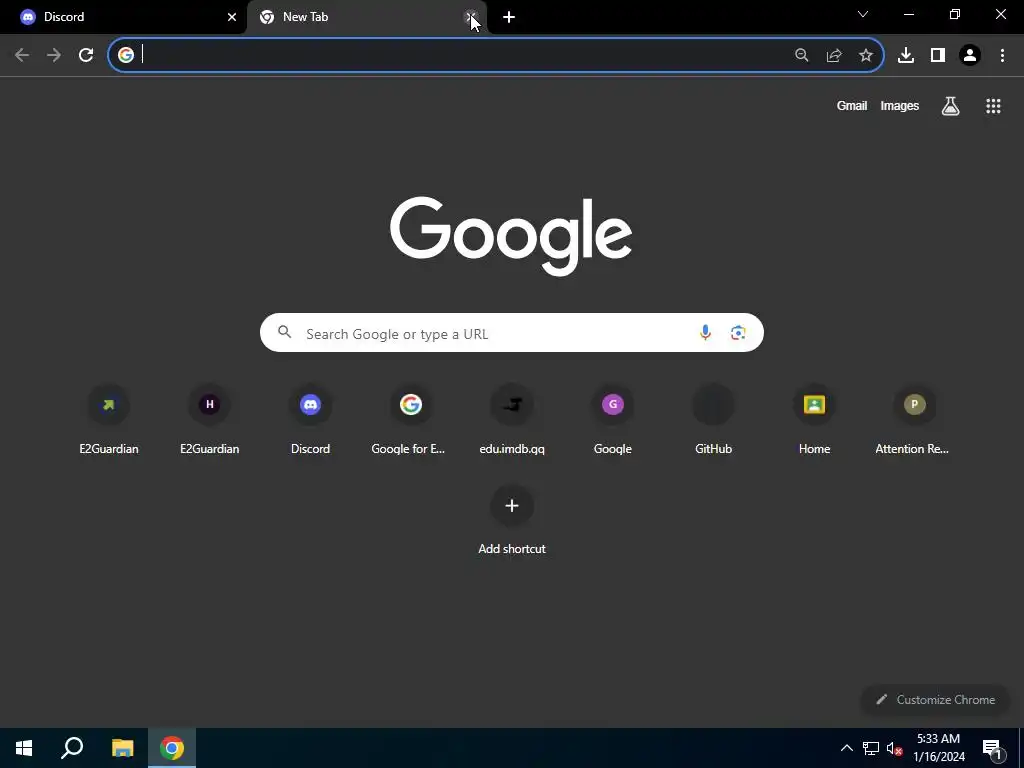Screen dimensions: 1024x768
Task: Open the Google apps grid
Action: click(993, 106)
